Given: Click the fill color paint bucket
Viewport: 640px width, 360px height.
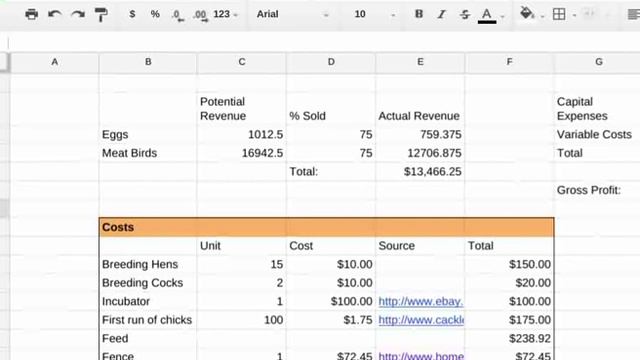Looking at the screenshot, I should coord(527,13).
